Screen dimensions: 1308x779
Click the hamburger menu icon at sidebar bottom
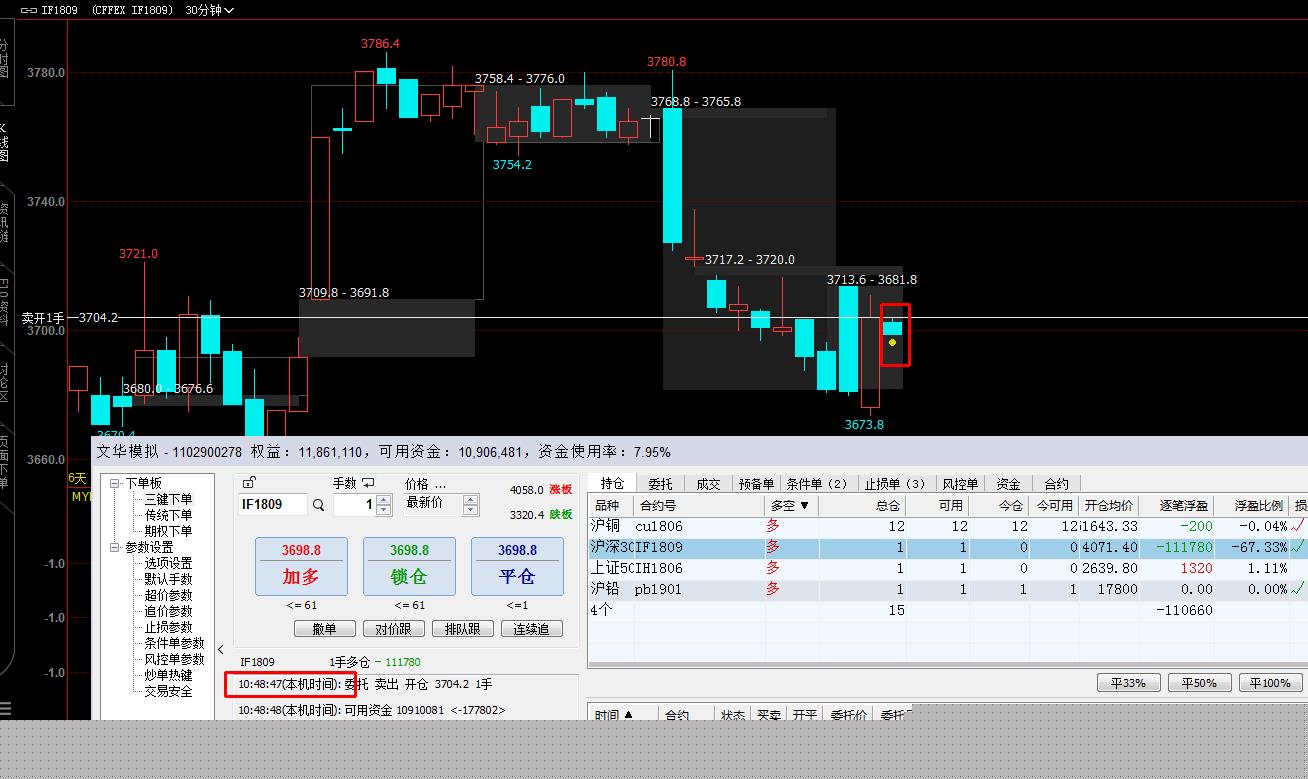[5, 709]
